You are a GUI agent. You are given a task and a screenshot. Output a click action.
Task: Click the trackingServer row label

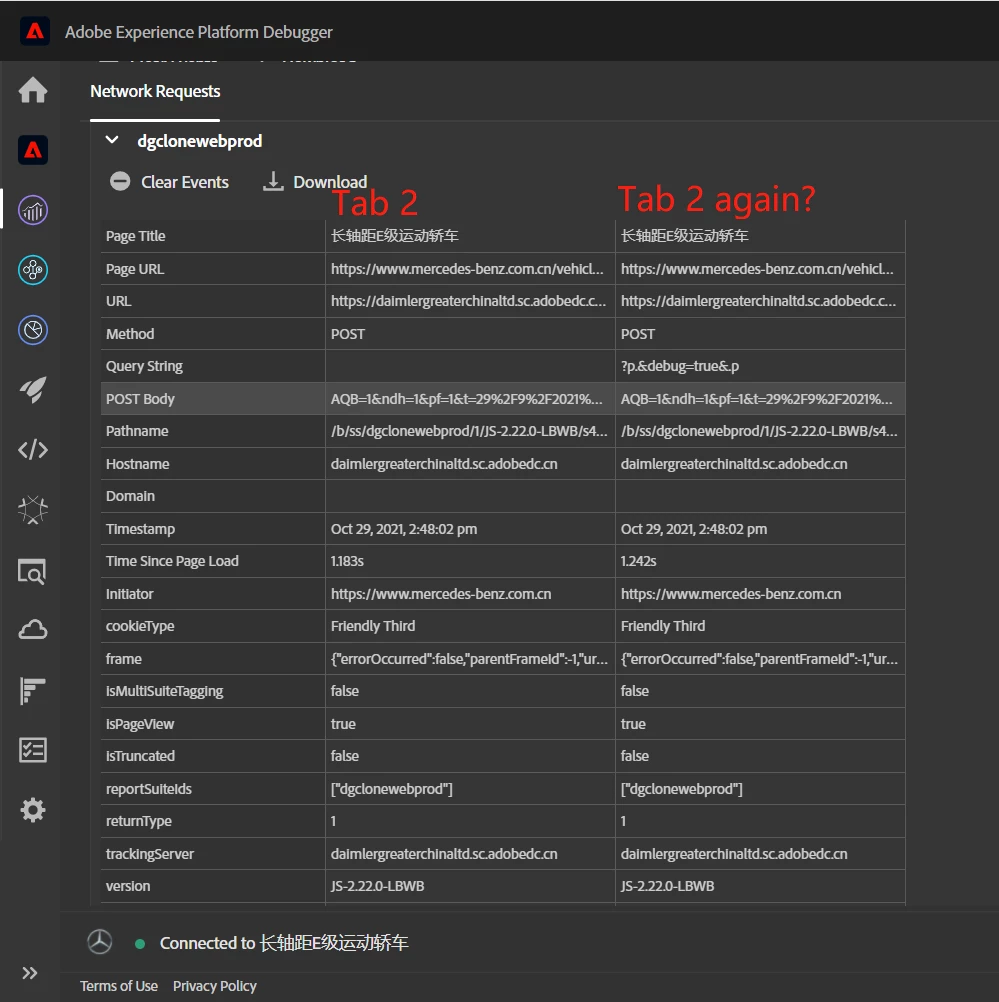(x=150, y=854)
